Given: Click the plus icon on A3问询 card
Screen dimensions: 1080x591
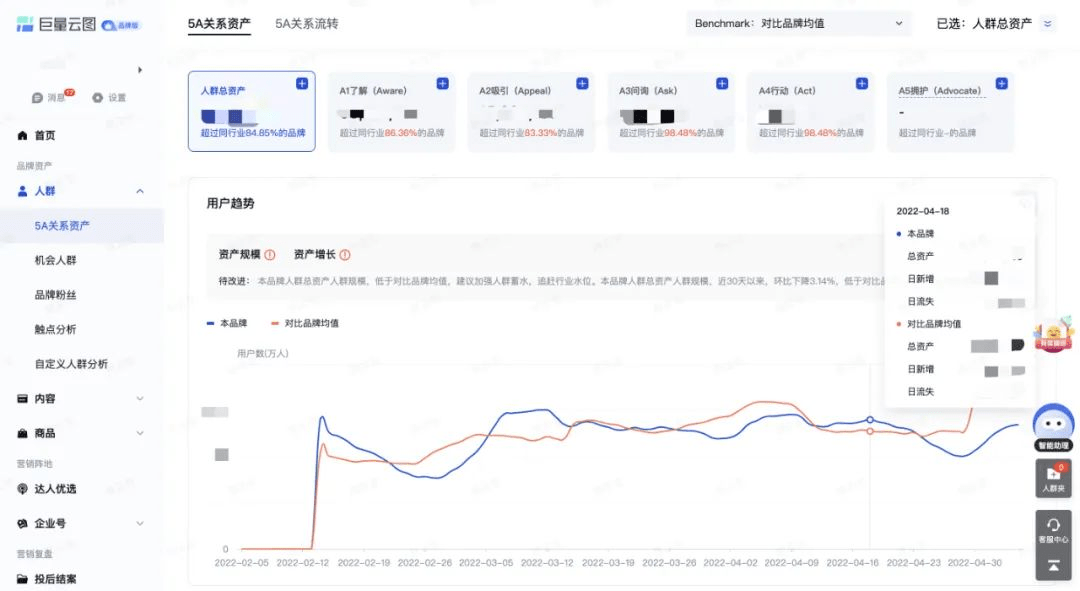Looking at the screenshot, I should point(722,83).
